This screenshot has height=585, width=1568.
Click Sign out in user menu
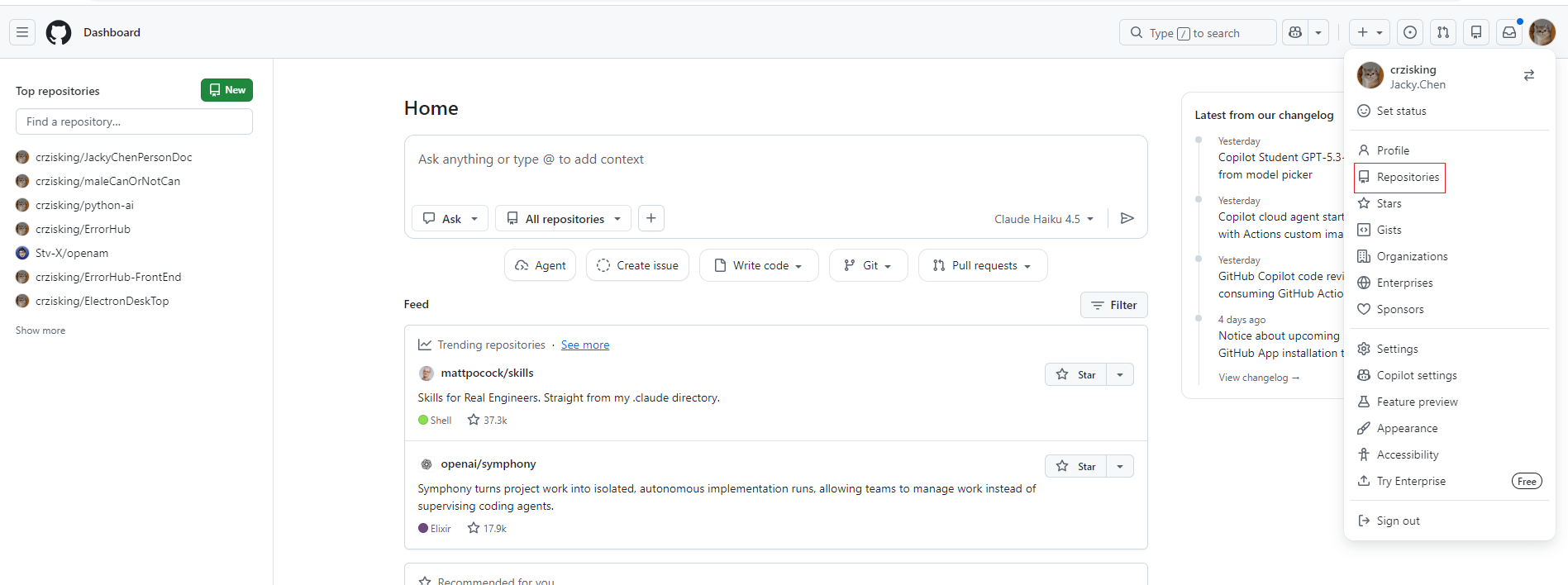coord(1450,521)
